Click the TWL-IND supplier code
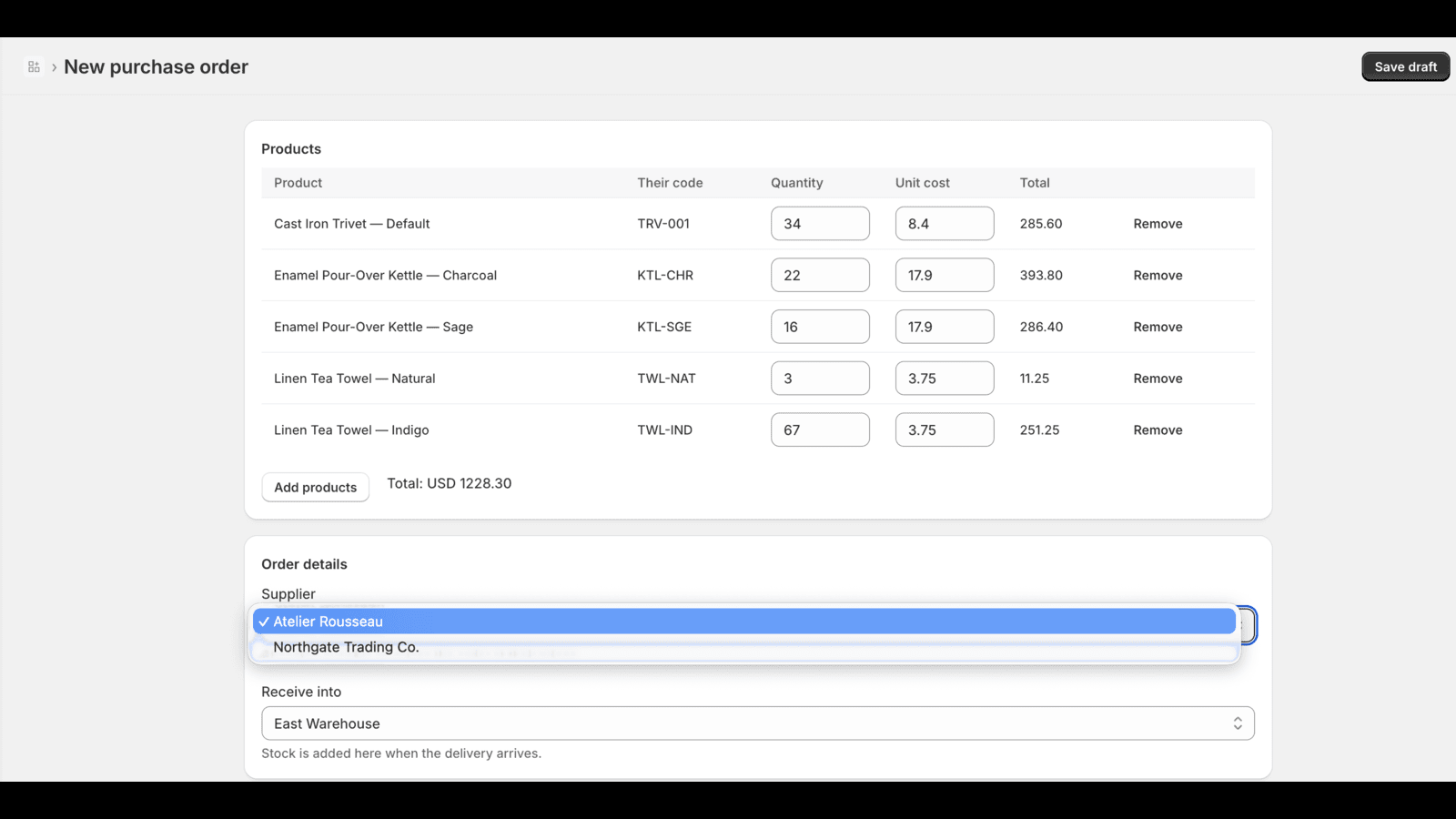Screen dimensions: 1456x819 click(x=664, y=430)
